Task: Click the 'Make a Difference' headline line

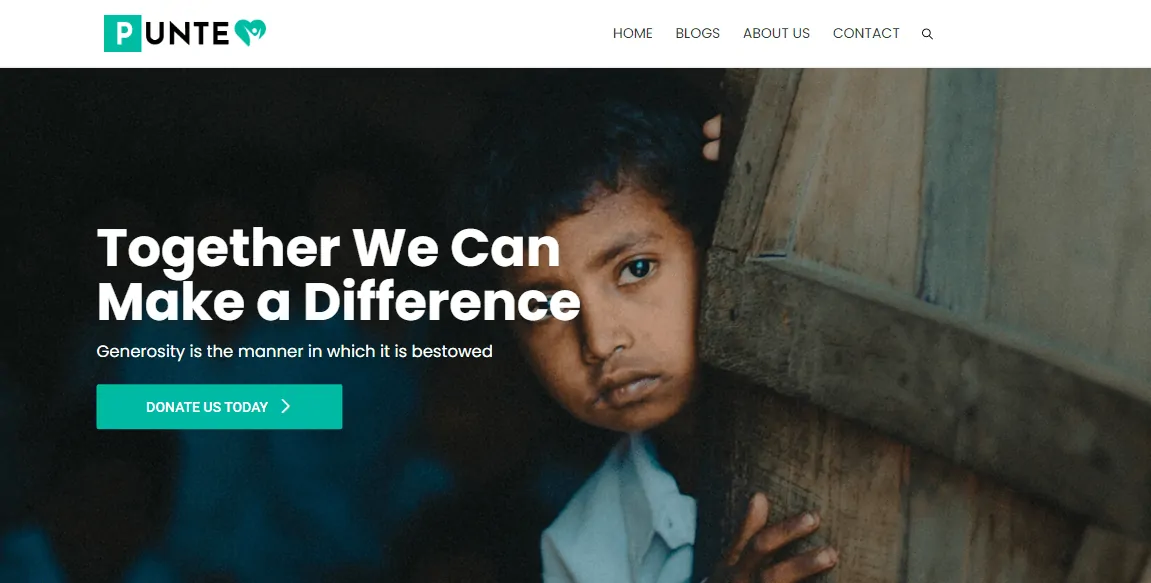Action: coord(338,301)
